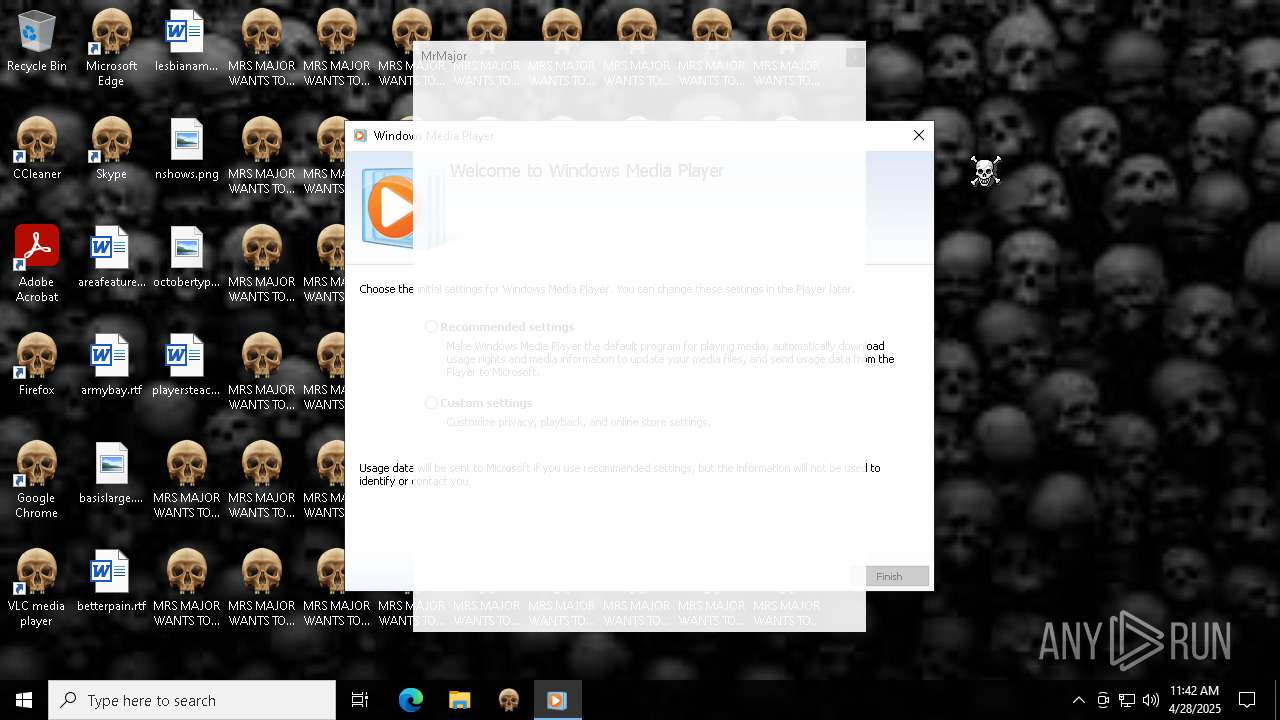Screen dimensions: 1280x720
Task: Select the CCleaner desktop shortcut
Action: (x=37, y=150)
